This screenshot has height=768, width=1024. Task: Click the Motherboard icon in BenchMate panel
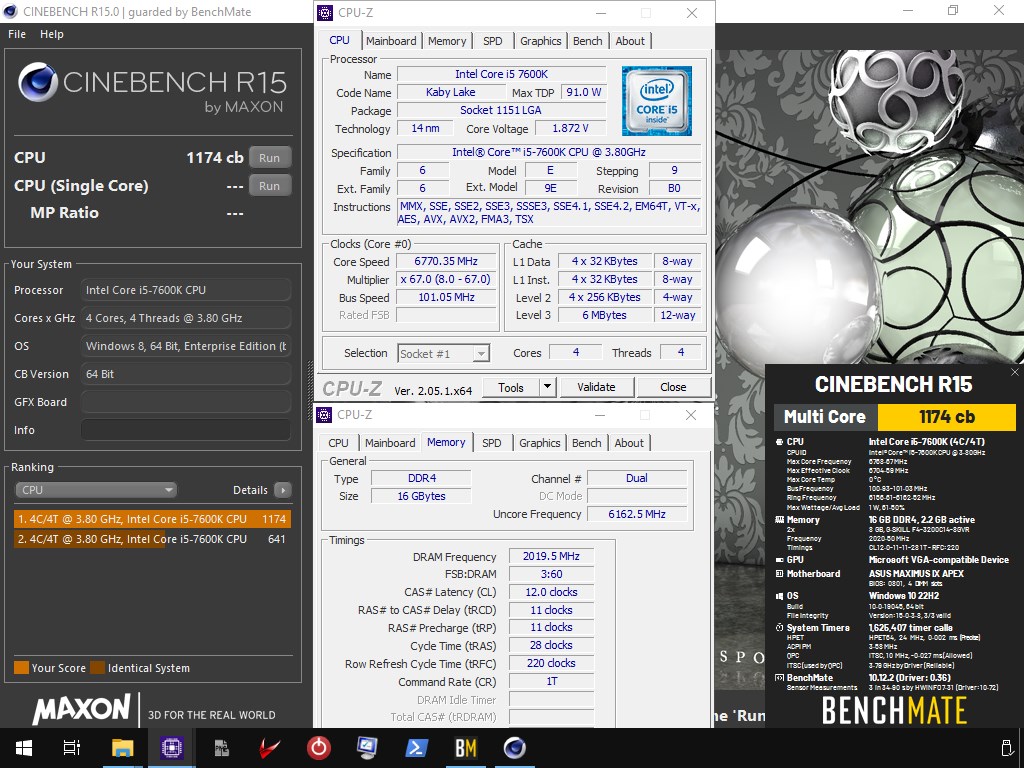[x=779, y=574]
